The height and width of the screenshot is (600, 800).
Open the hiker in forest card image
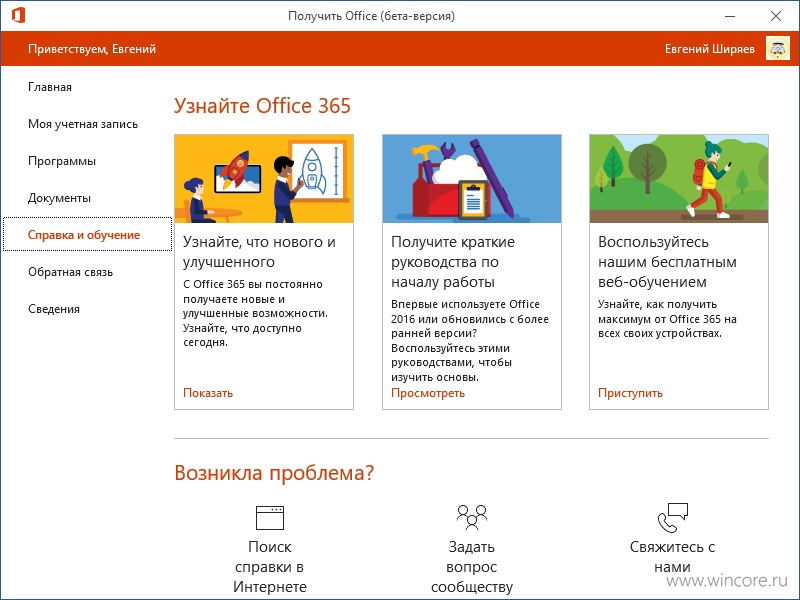[x=679, y=179]
